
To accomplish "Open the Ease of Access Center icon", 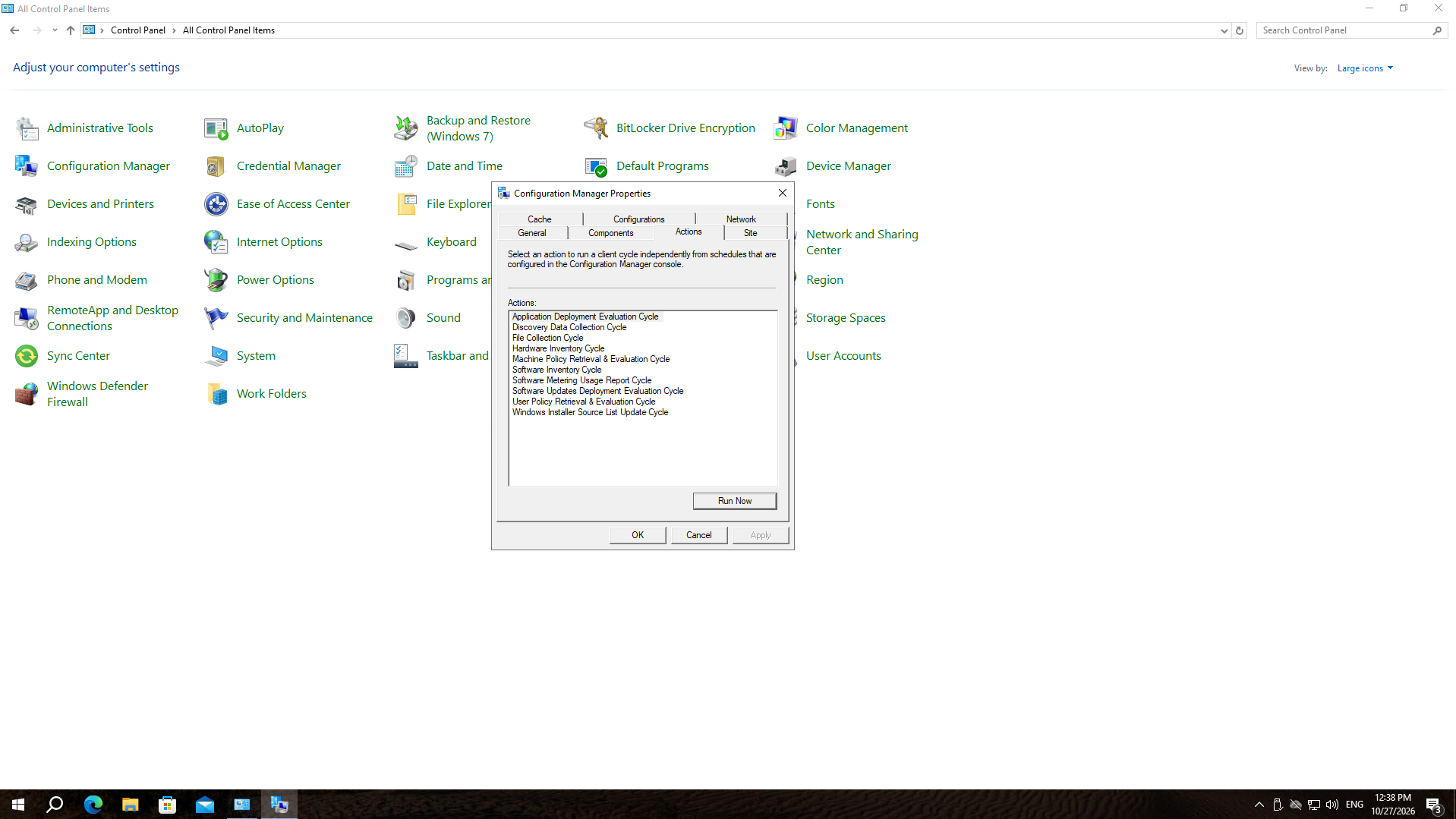I will click(x=216, y=204).
